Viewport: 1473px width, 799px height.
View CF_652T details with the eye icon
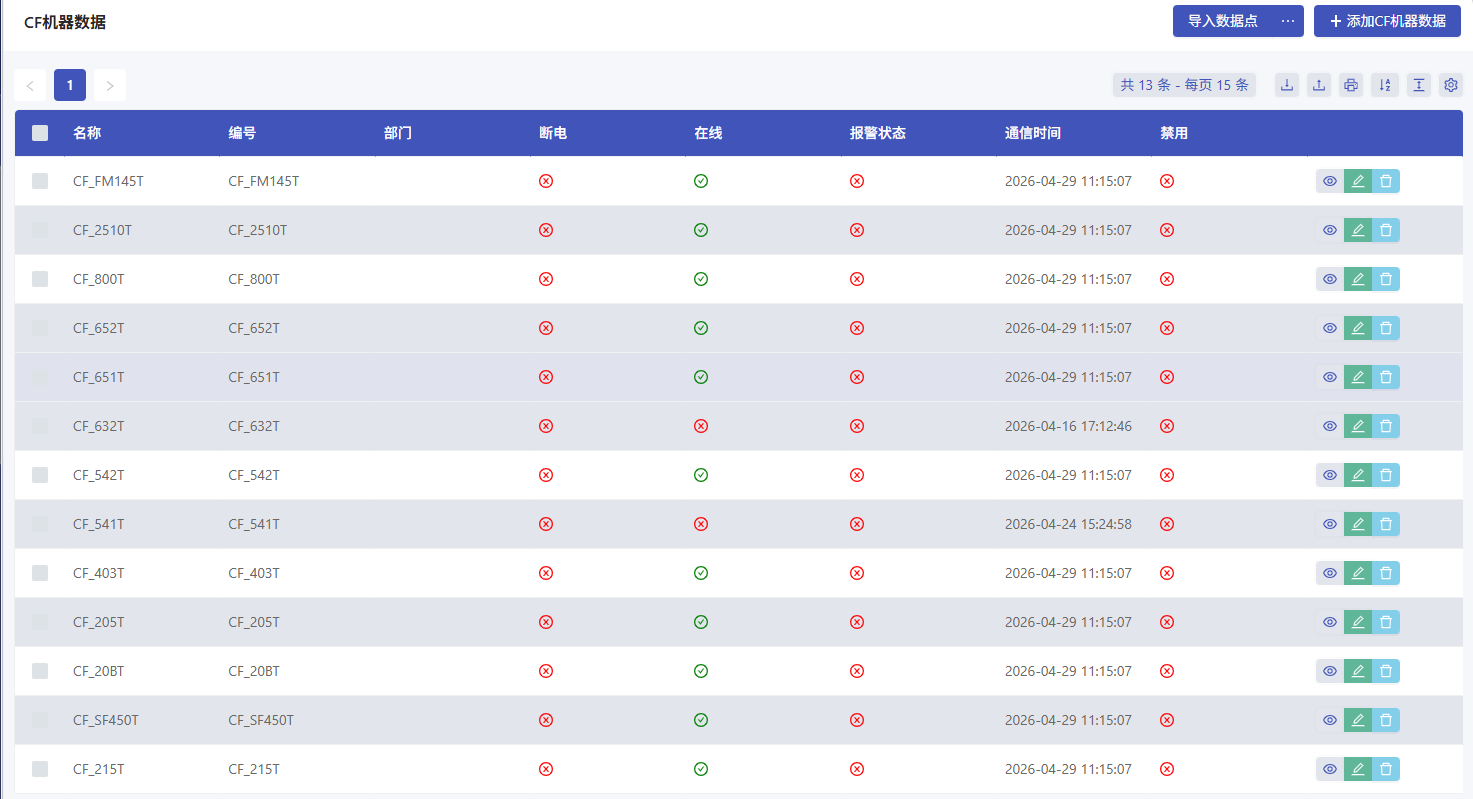1329,328
